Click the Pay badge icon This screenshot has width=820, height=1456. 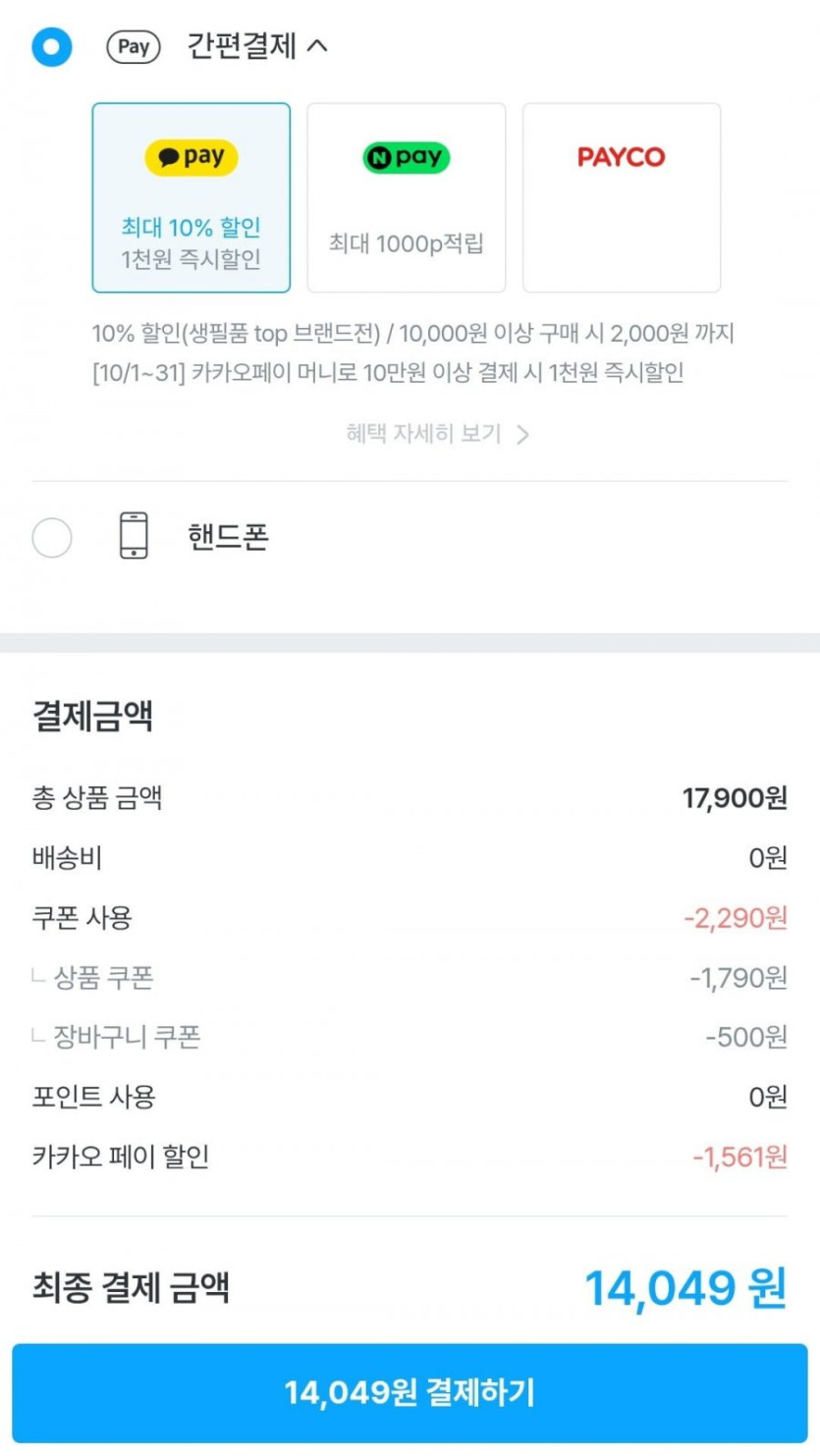134,46
